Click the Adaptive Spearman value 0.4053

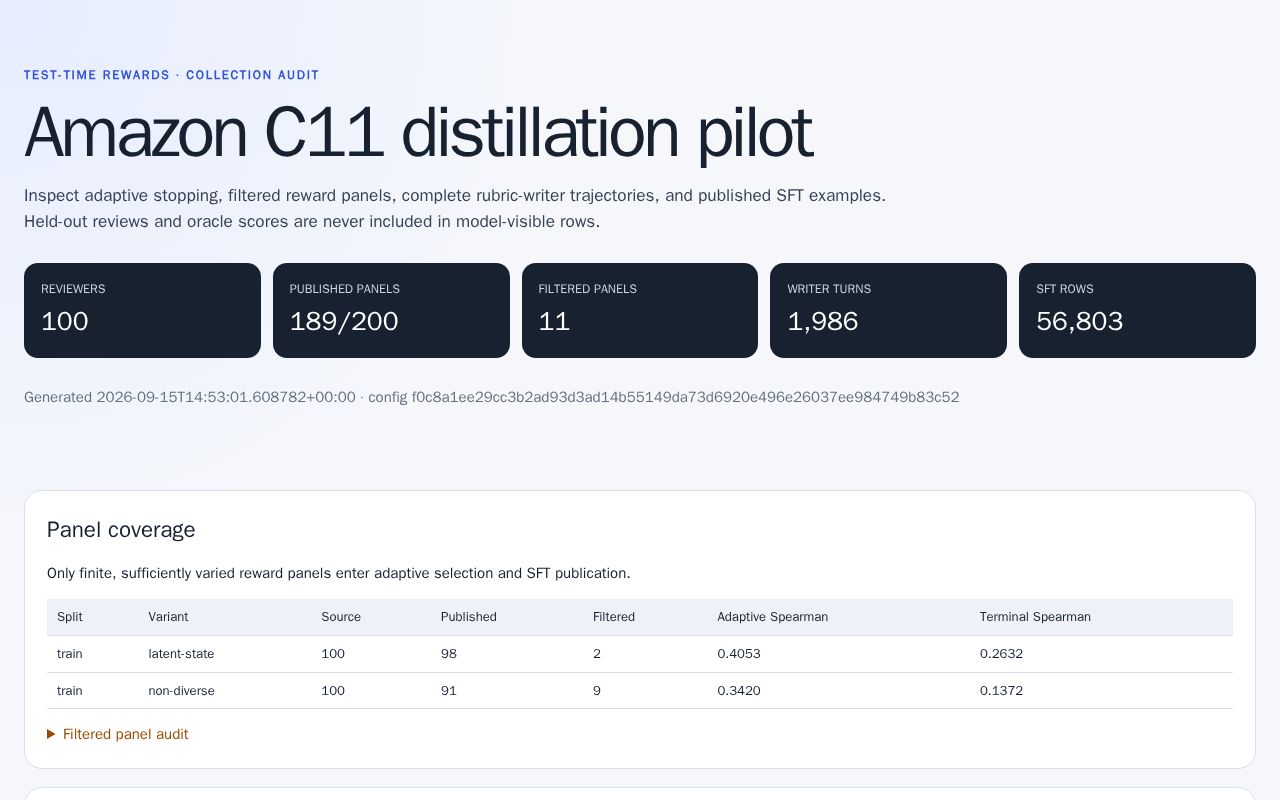(739, 654)
